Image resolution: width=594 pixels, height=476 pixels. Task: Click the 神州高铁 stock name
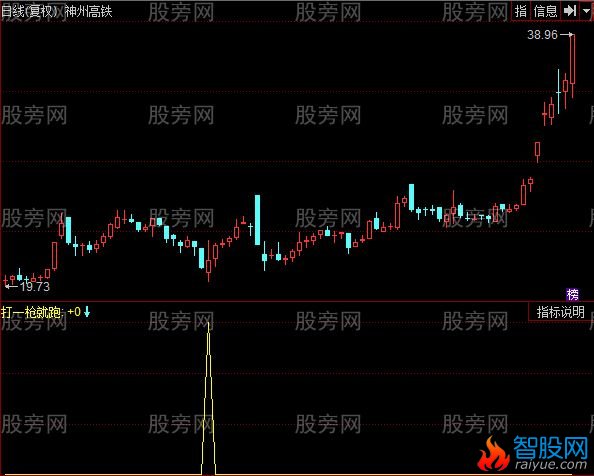[x=89, y=11]
